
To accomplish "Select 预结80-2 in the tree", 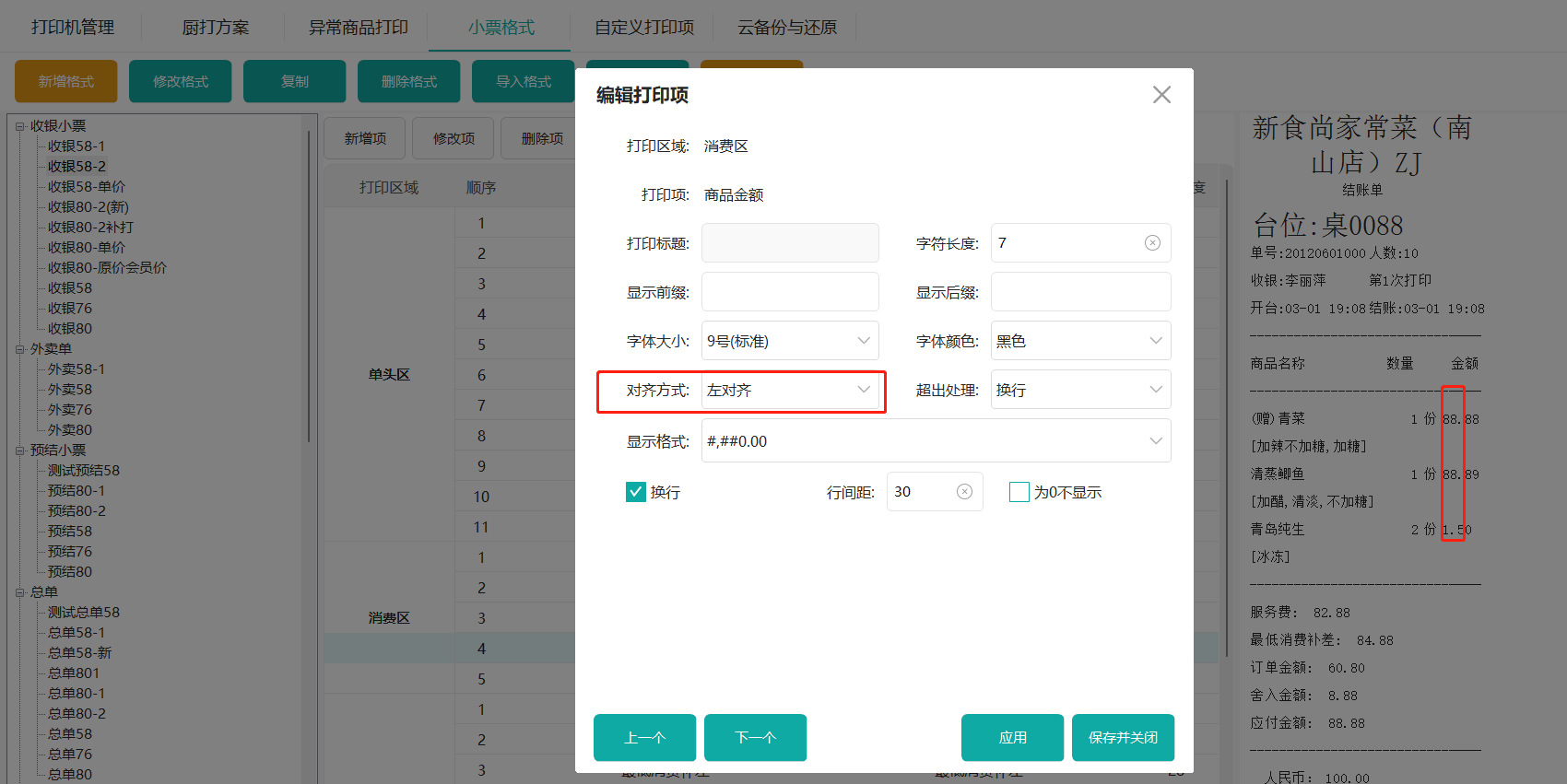I will click(x=77, y=511).
